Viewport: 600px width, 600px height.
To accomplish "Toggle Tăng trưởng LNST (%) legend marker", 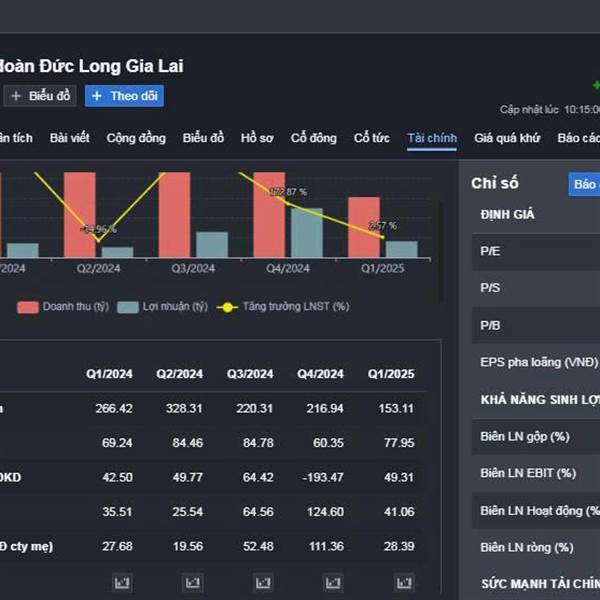I will (x=228, y=307).
